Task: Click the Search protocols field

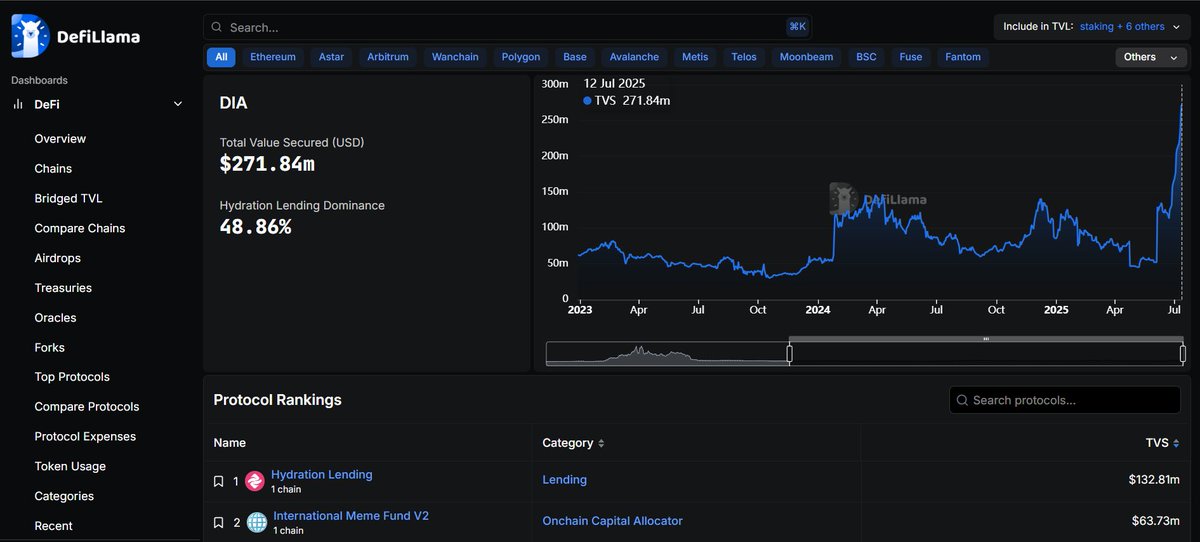Action: coord(1065,400)
